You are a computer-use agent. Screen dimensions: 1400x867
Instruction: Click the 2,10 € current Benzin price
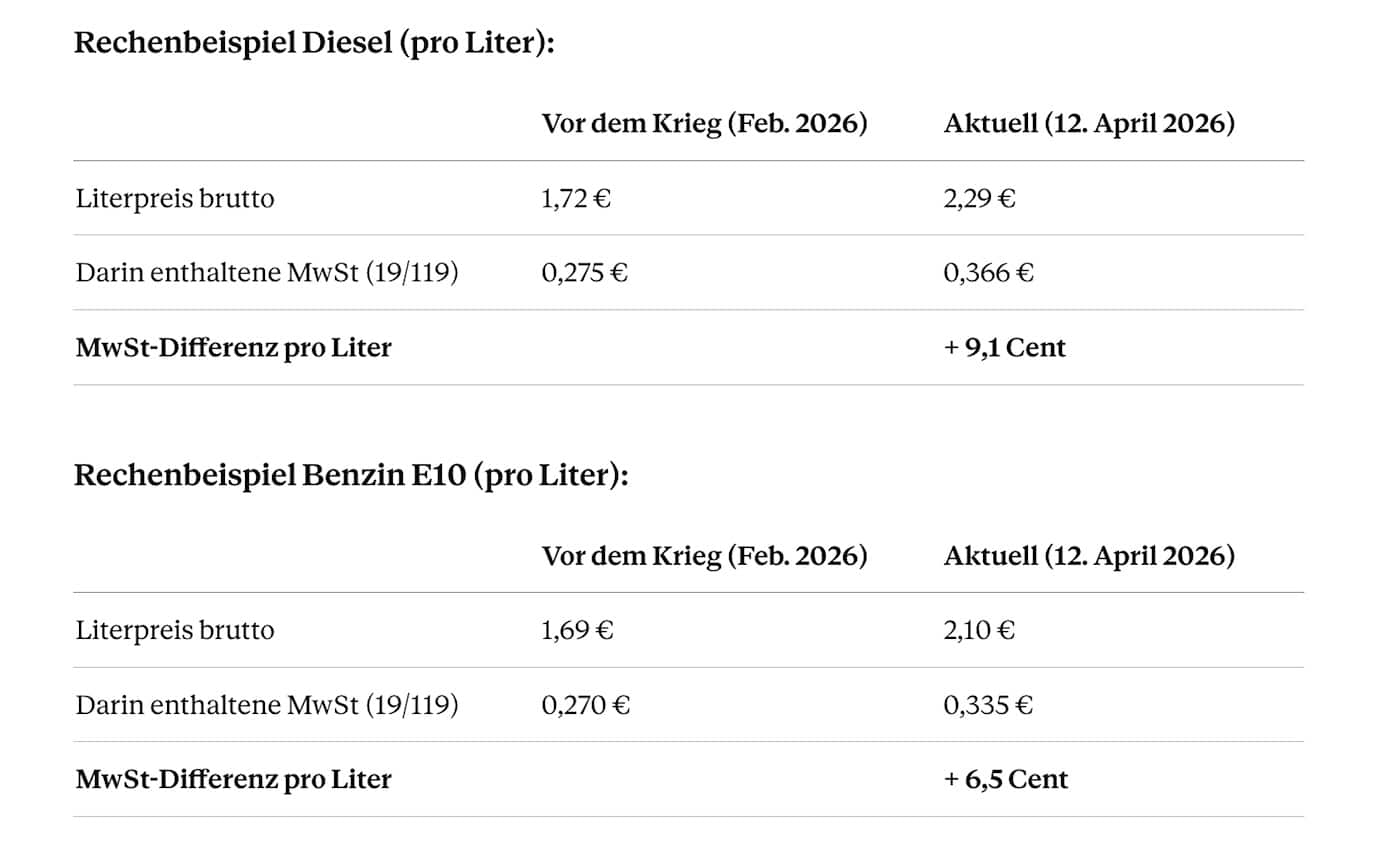click(979, 630)
